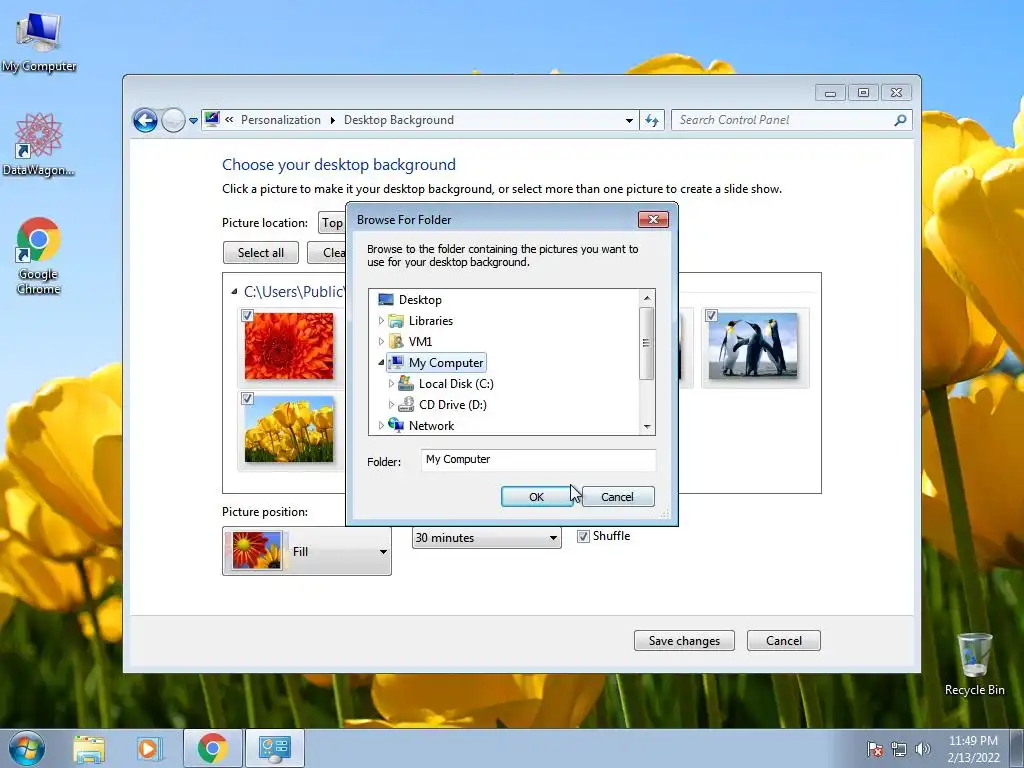The width and height of the screenshot is (1024, 768).
Task: Select My Computer in the folder tree
Action: (446, 362)
